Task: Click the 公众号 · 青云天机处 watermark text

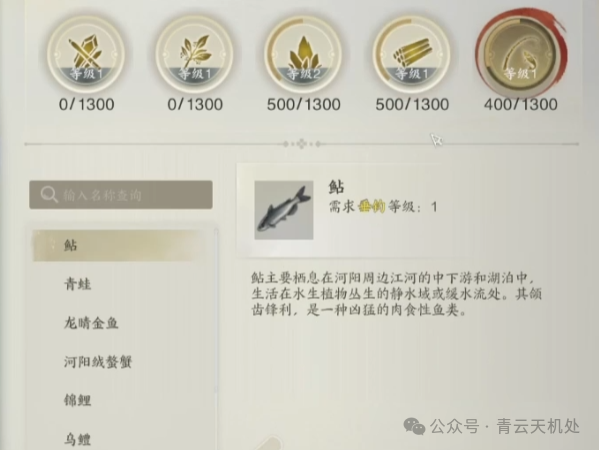Action: click(505, 426)
